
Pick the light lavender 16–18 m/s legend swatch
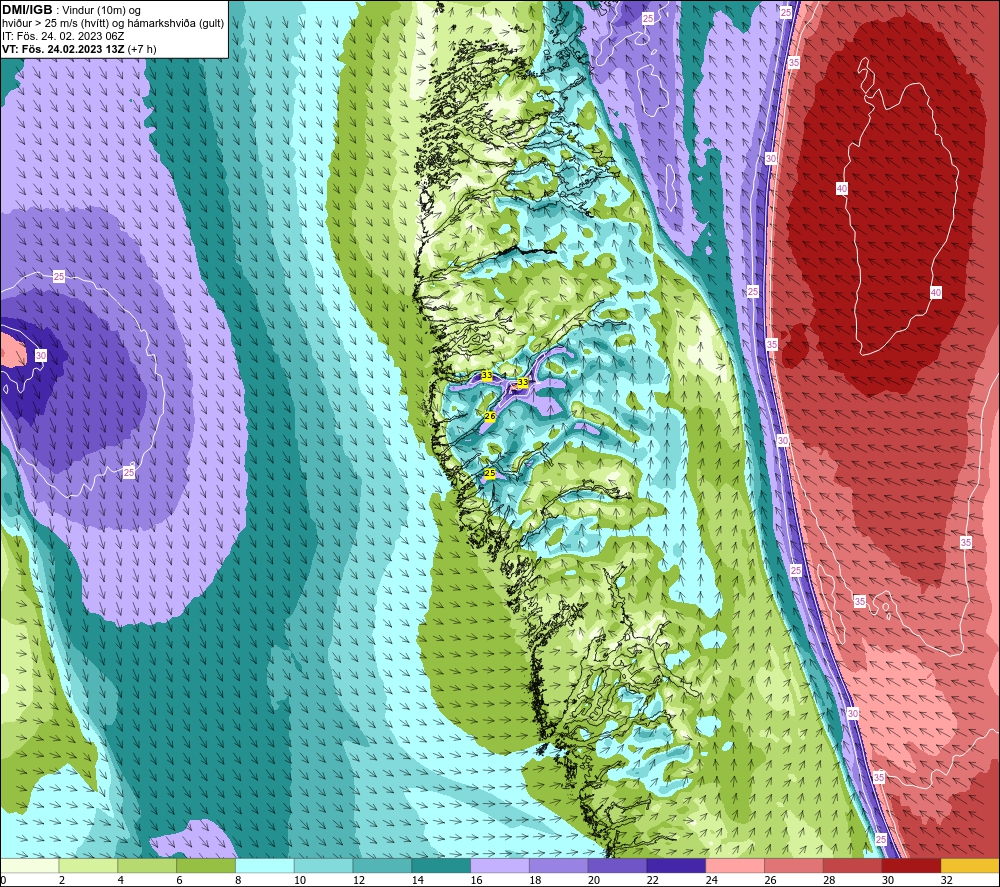pos(500,865)
